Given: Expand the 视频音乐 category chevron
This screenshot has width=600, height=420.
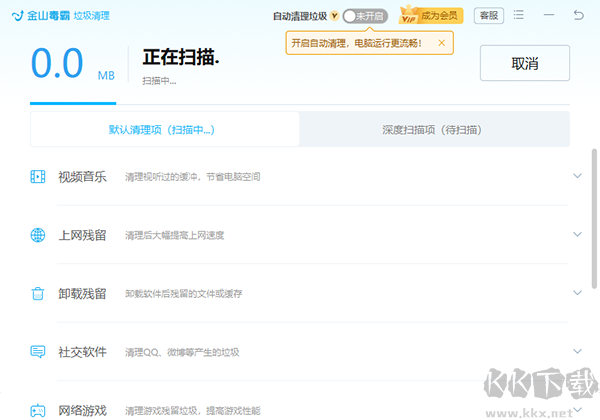Looking at the screenshot, I should coord(577,177).
